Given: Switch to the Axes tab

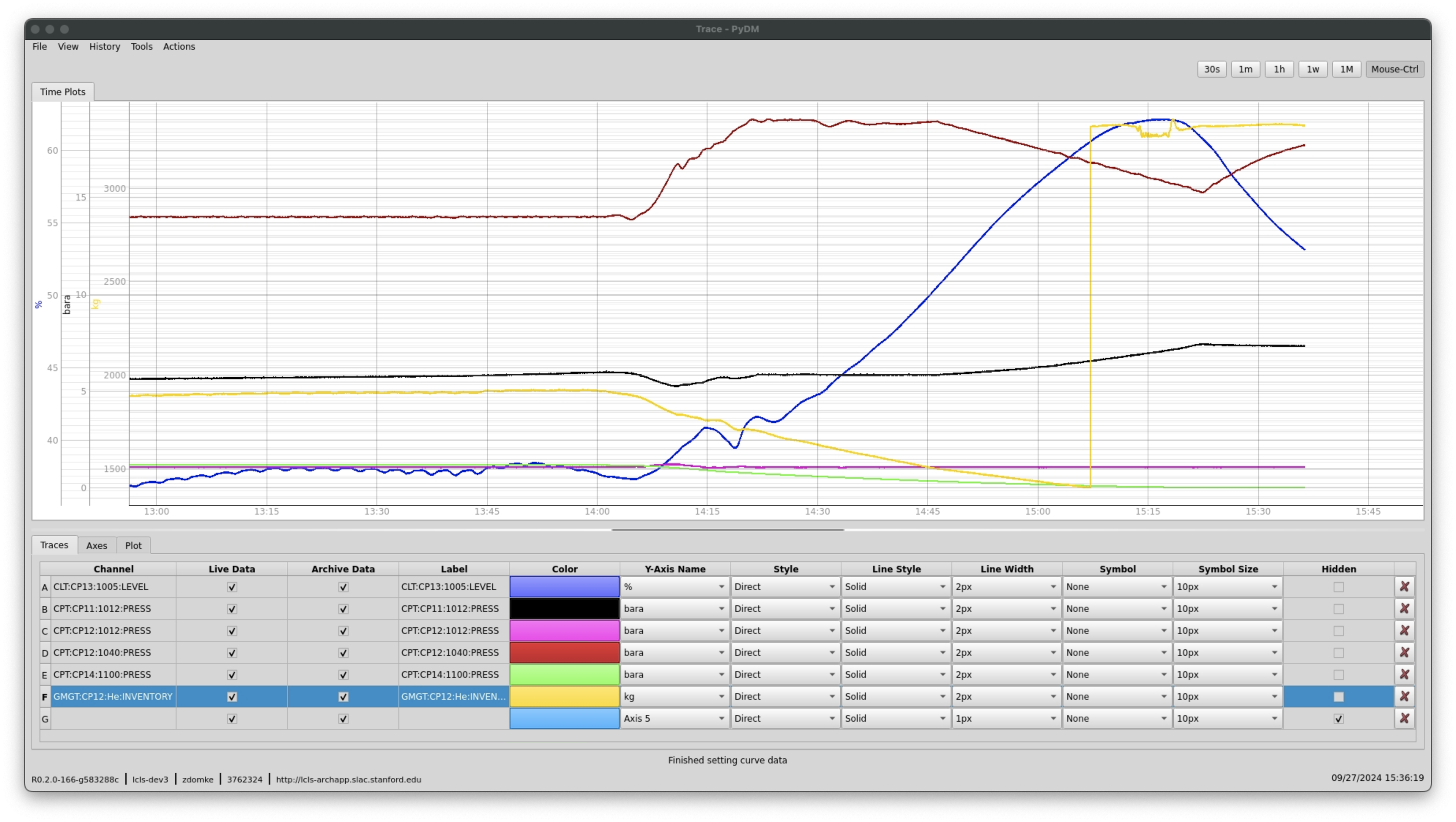Looking at the screenshot, I should click(x=97, y=545).
